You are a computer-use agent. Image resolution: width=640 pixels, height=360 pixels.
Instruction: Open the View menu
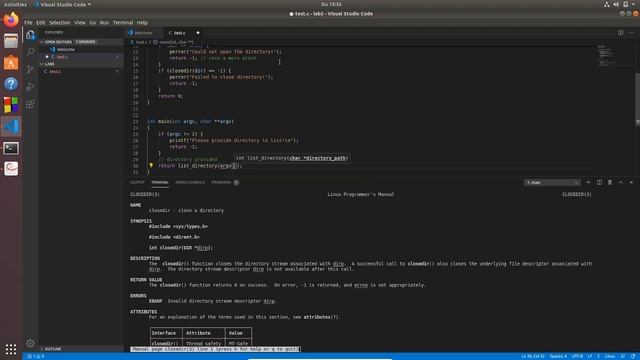pos(80,22)
